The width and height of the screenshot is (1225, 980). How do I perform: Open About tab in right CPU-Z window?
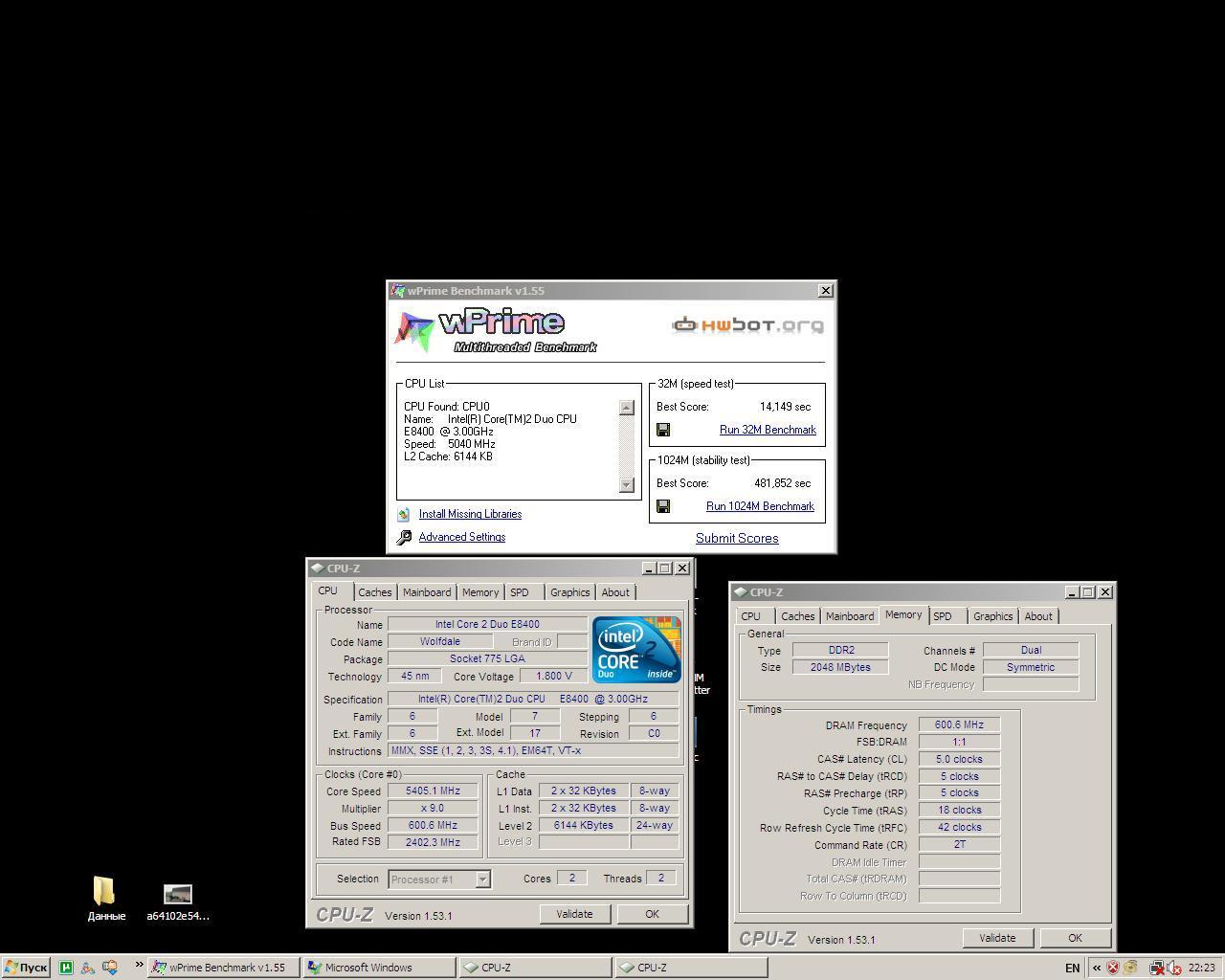point(1038,616)
